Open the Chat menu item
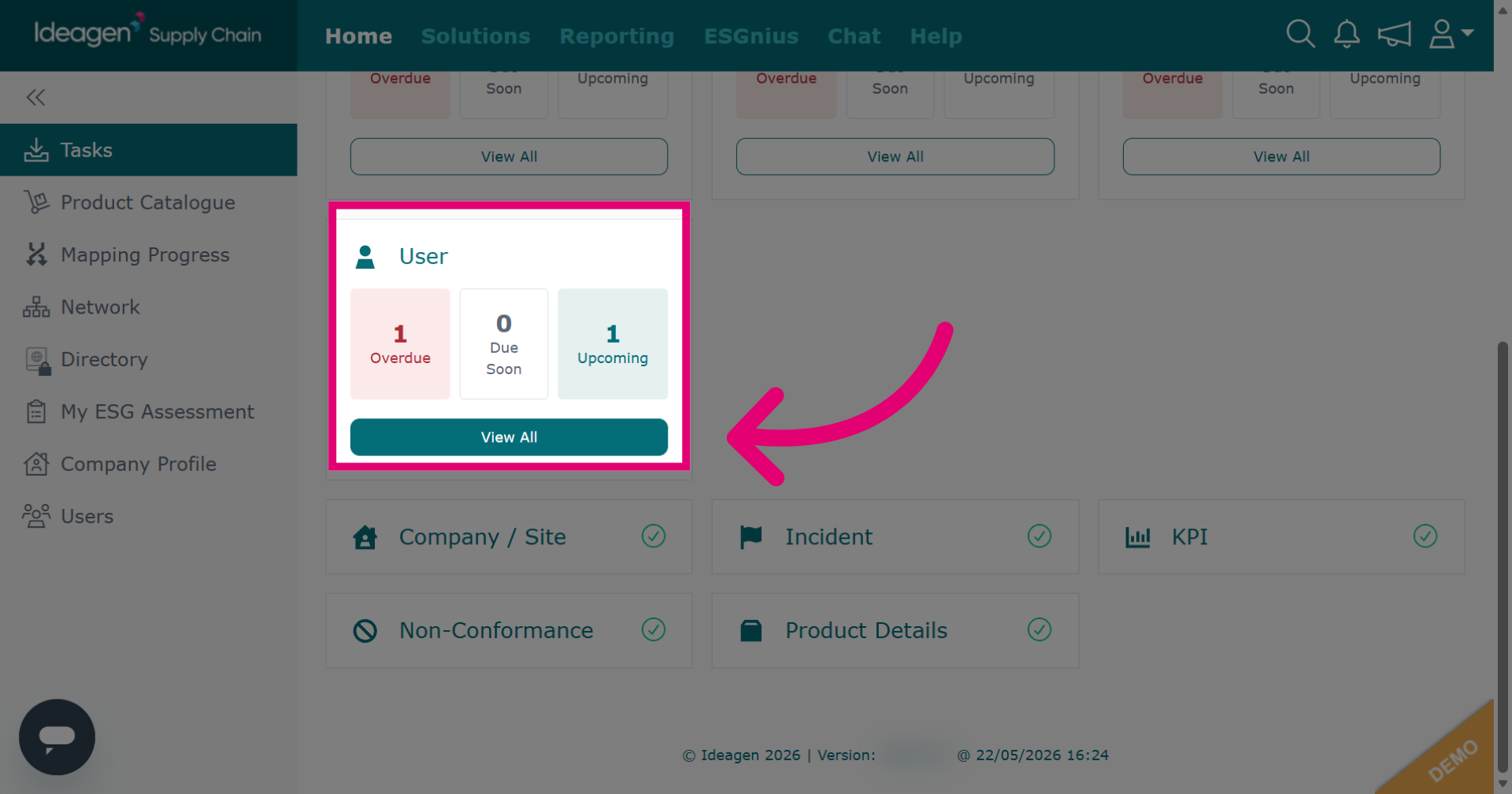1512x794 pixels. [x=854, y=36]
